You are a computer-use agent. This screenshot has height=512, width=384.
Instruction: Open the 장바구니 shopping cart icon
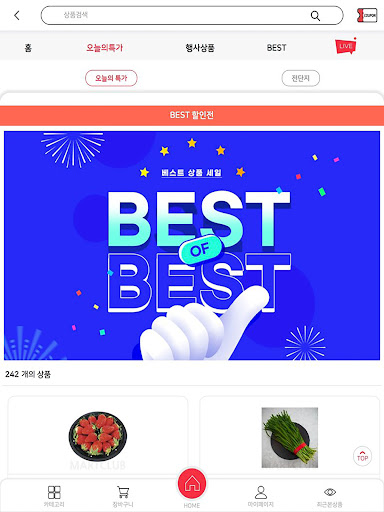[x=123, y=492]
